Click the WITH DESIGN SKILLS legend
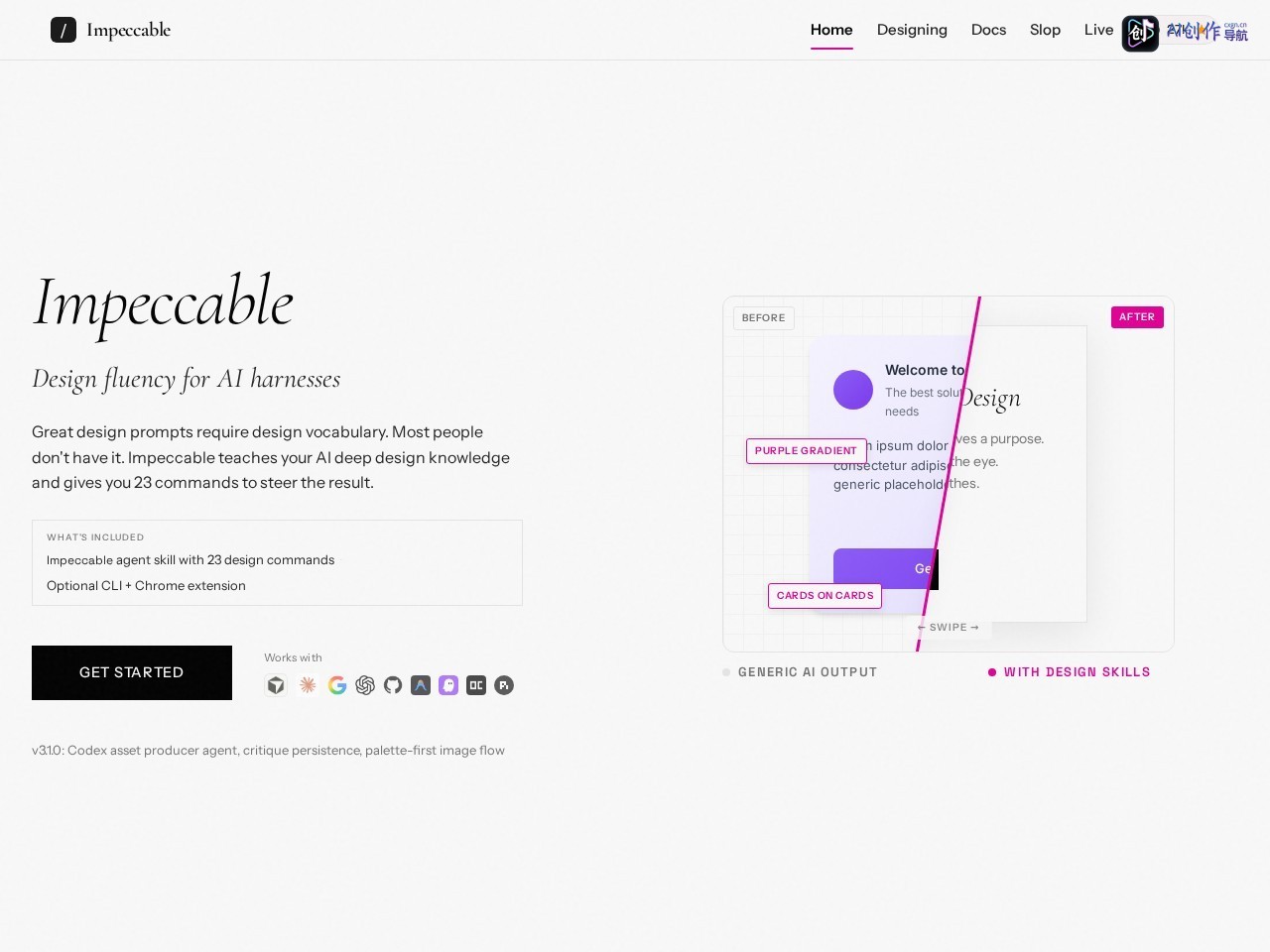Image resolution: width=1270 pixels, height=952 pixels. (x=1070, y=672)
